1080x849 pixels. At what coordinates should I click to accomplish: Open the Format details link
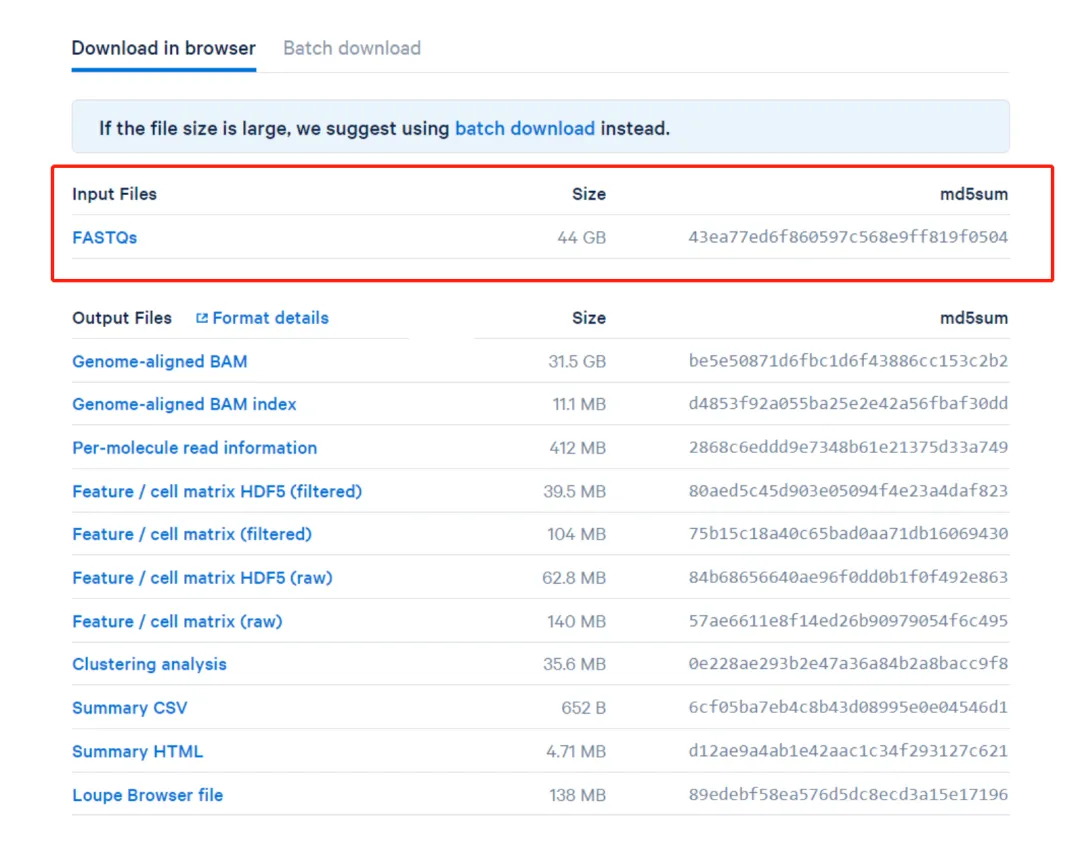(270, 318)
